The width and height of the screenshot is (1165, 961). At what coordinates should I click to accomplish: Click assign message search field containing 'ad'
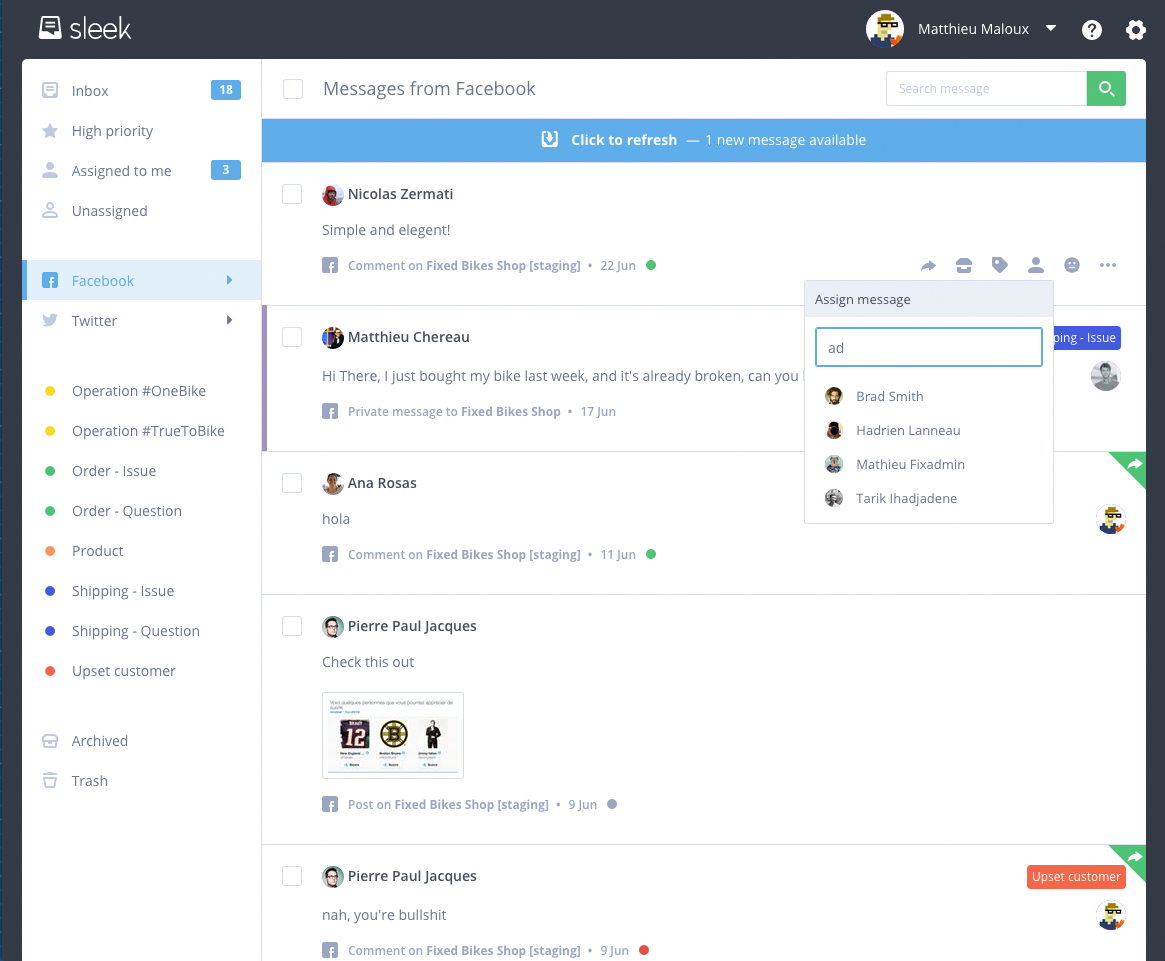pos(929,347)
